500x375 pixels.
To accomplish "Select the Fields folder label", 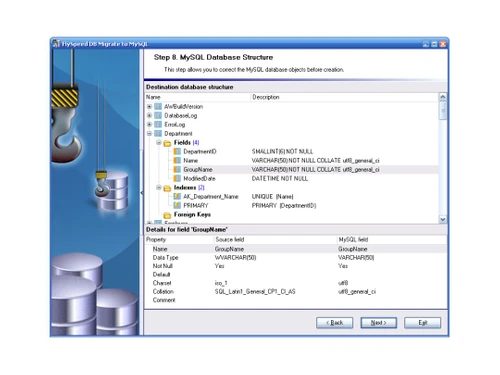I will click(182, 143).
